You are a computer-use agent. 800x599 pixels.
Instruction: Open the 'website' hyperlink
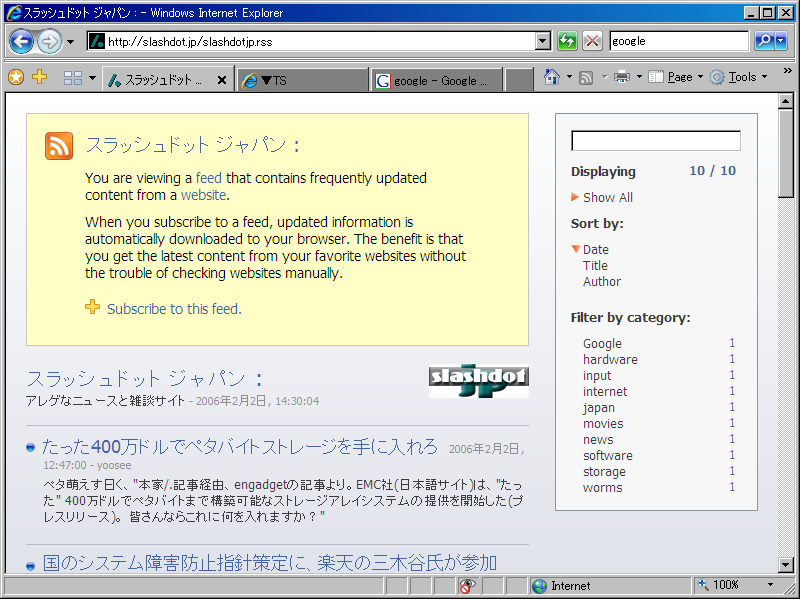[x=204, y=195]
